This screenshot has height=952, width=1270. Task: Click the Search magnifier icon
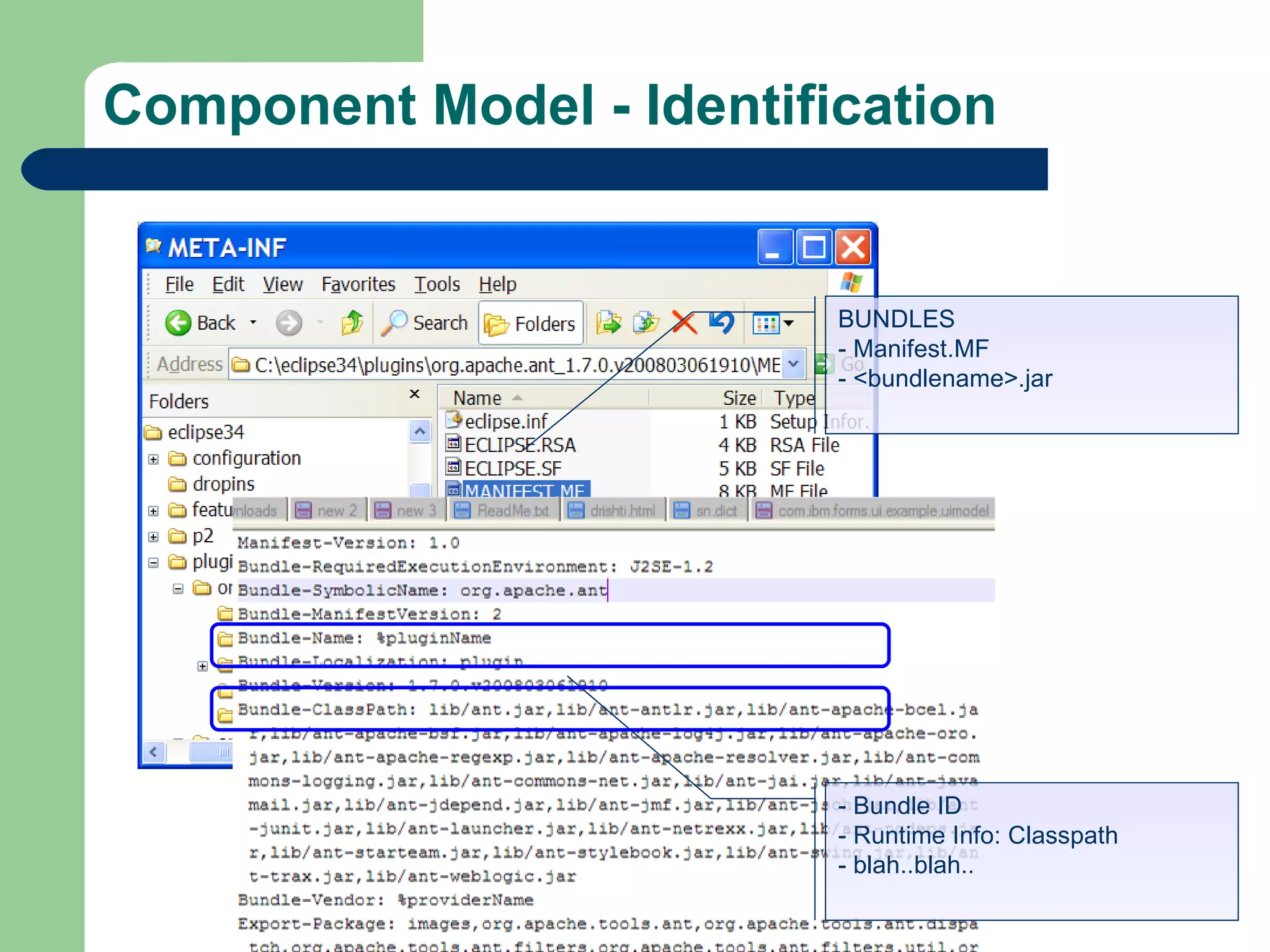(394, 323)
